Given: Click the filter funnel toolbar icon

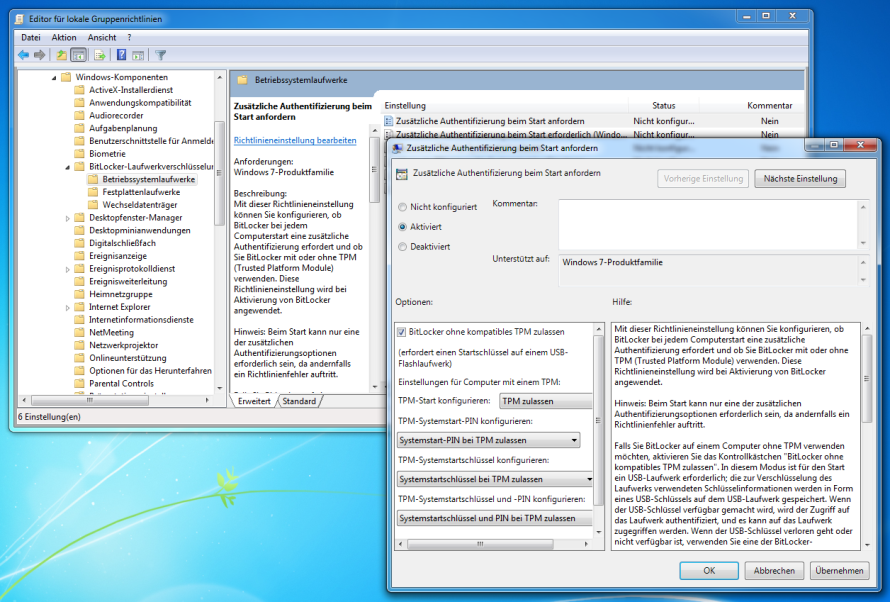Looking at the screenshot, I should (x=161, y=55).
